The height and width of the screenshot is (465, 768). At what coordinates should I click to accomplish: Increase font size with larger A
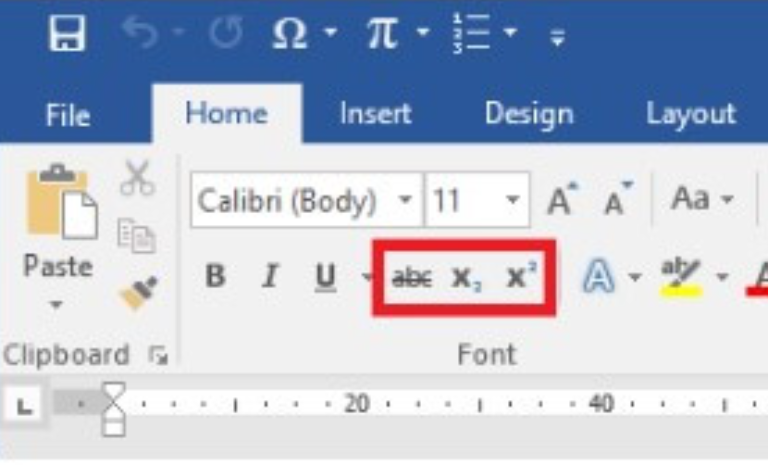click(562, 199)
